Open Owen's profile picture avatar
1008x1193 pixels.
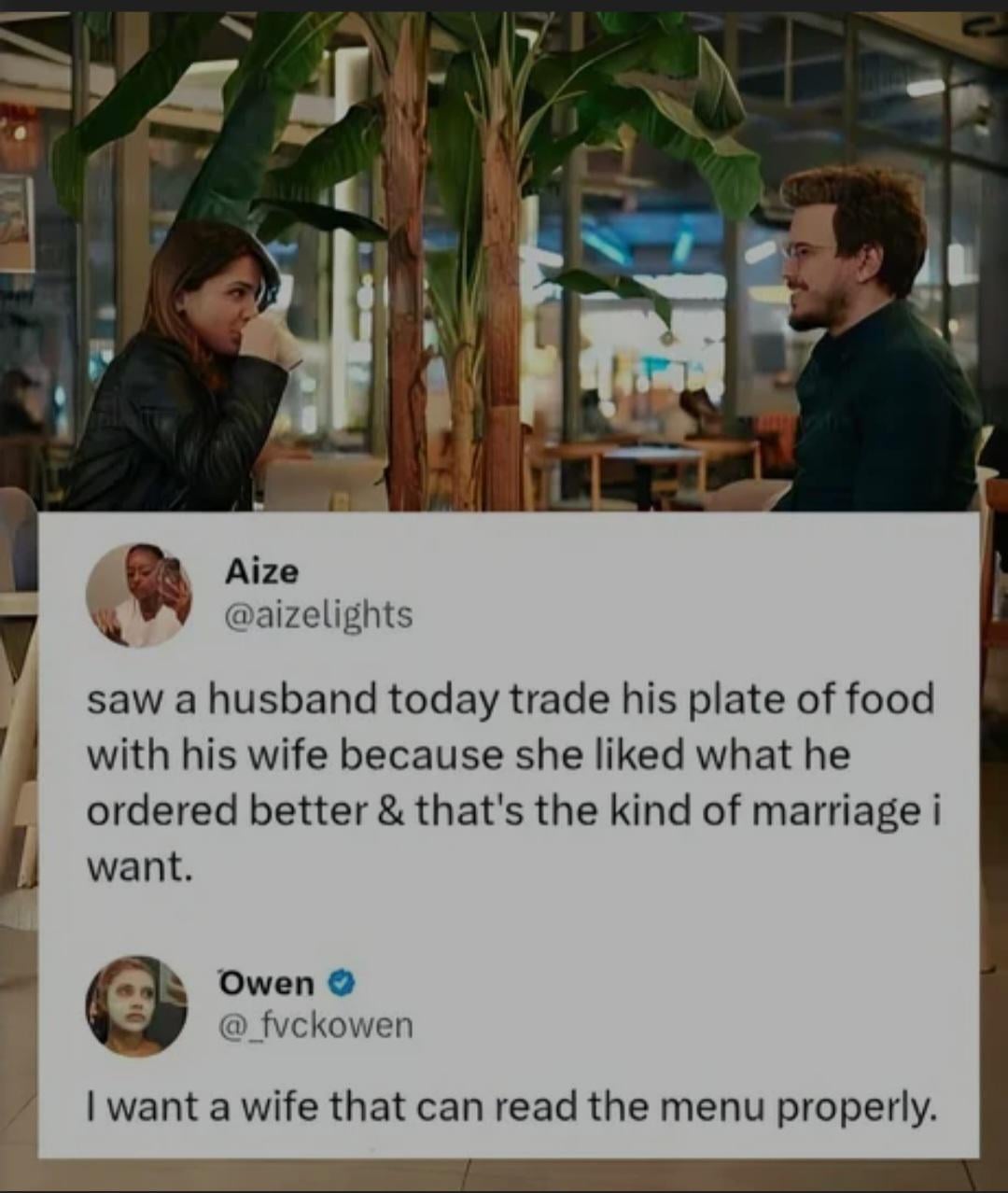pos(136,1005)
